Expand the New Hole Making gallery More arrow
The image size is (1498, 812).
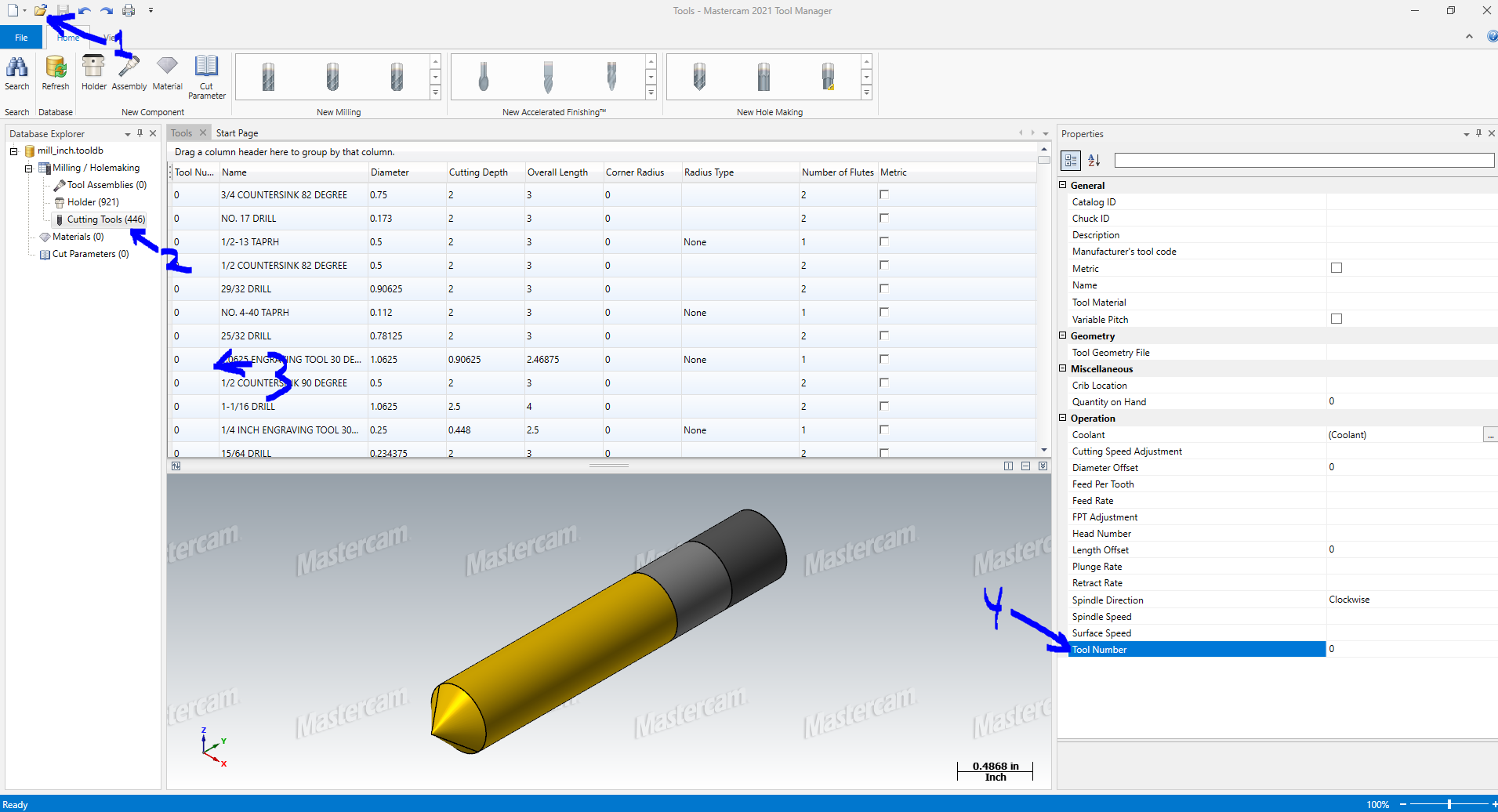click(x=866, y=92)
